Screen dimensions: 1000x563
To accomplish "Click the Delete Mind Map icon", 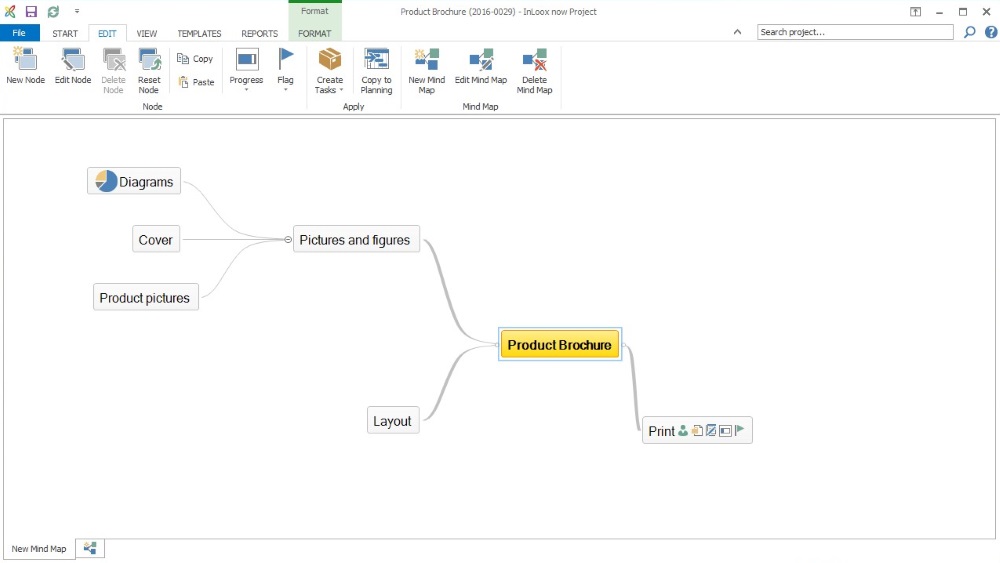I will [x=534, y=60].
